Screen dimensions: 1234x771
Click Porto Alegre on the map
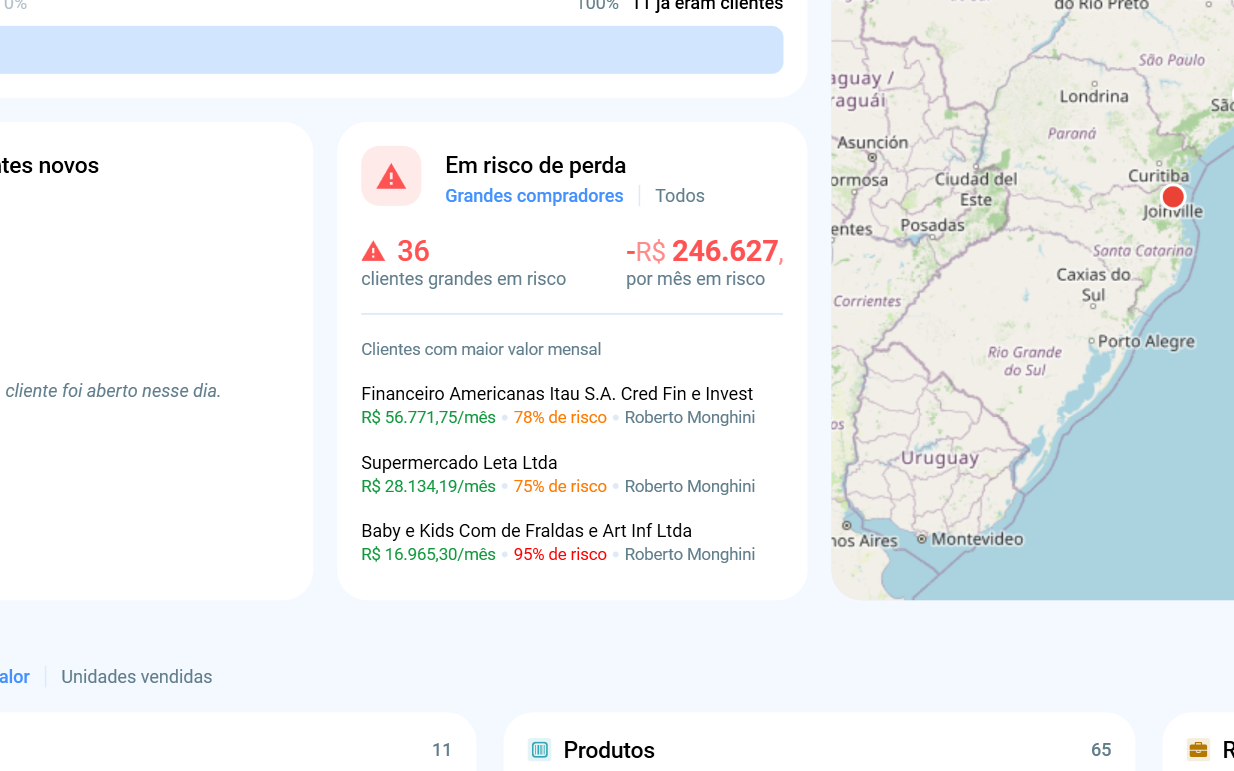1146,341
